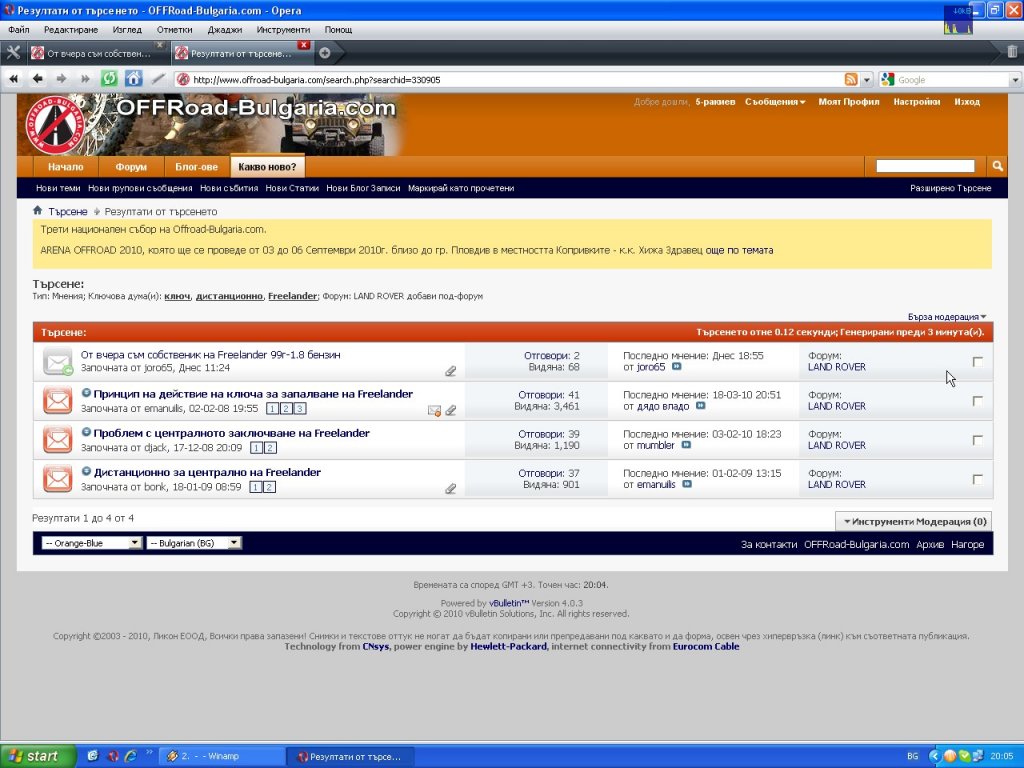Go to last post by mumbler icon

click(x=686, y=445)
